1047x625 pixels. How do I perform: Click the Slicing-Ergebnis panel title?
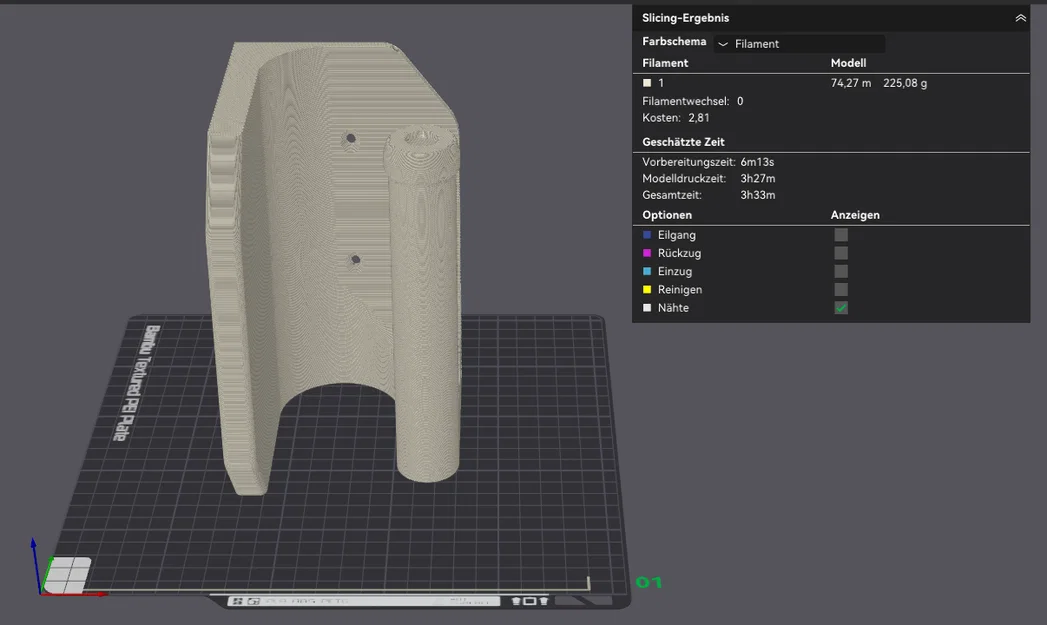(x=685, y=18)
